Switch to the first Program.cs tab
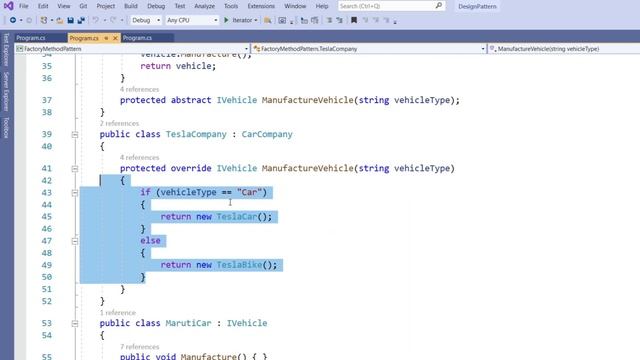The width and height of the screenshot is (640, 360). click(x=40, y=38)
